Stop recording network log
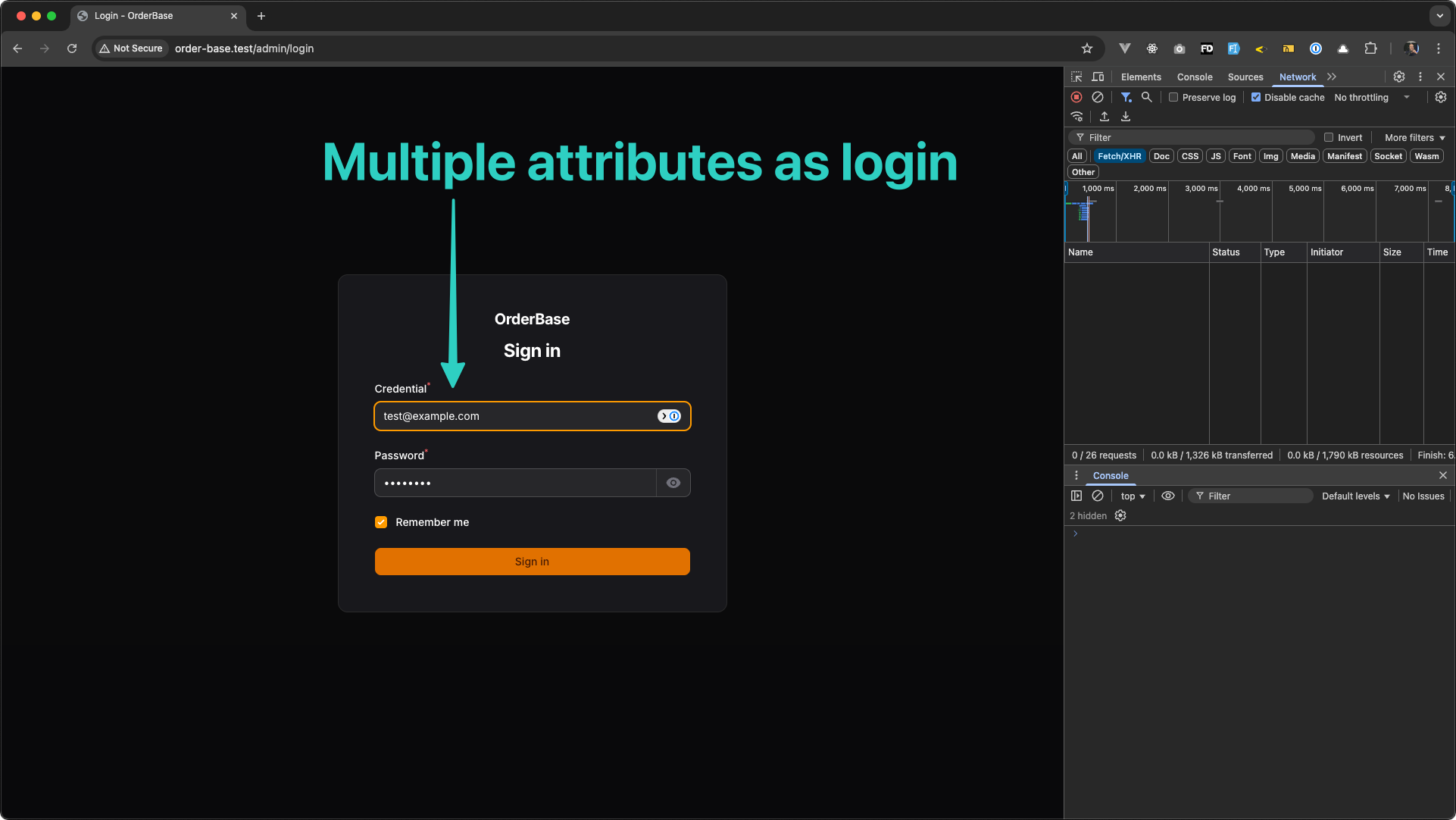Screen dimensions: 1456x820 pos(1076,97)
